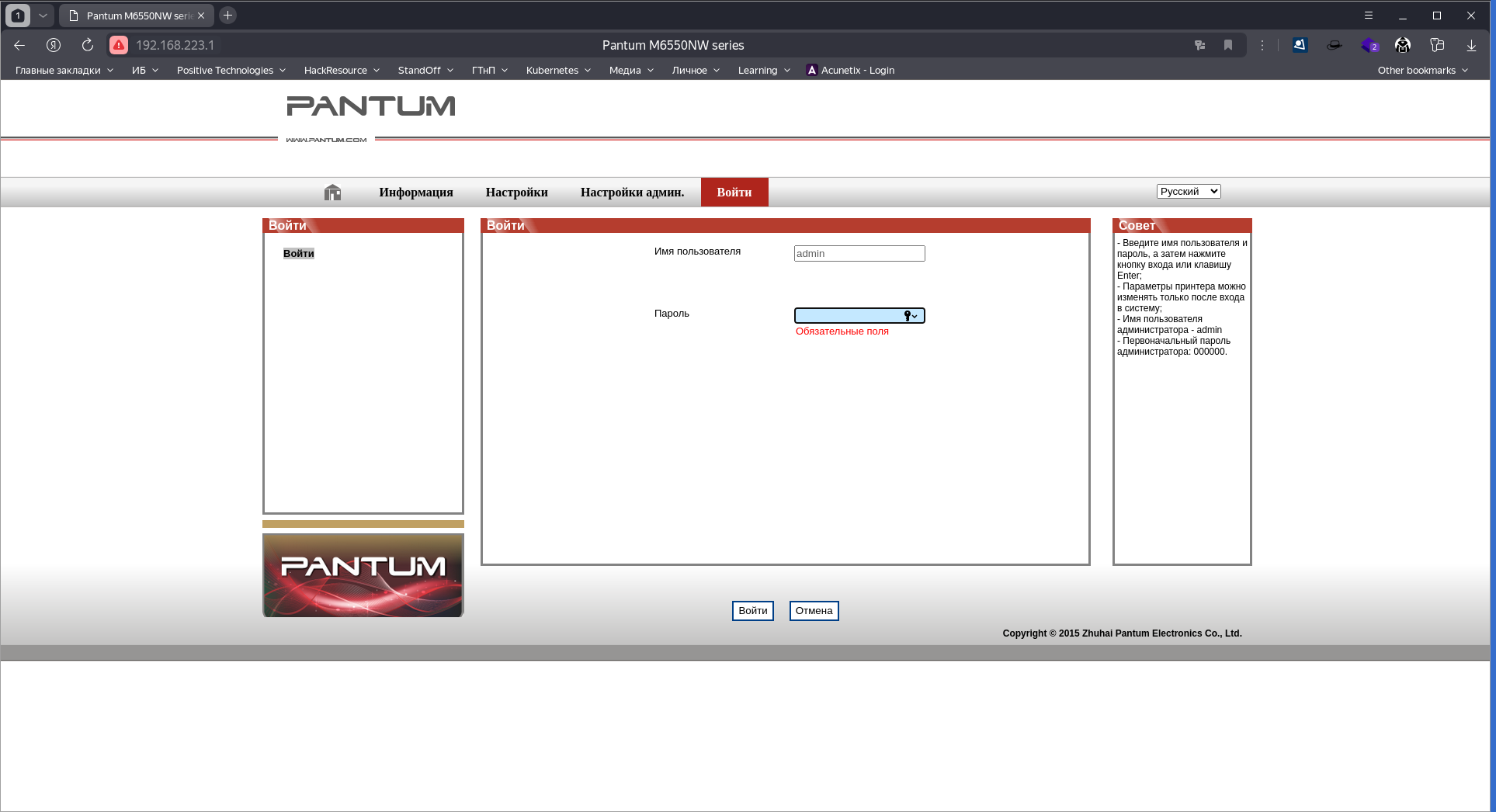Close the Pantum M6550NW series tab
Image resolution: width=1496 pixels, height=812 pixels.
pos(201,16)
